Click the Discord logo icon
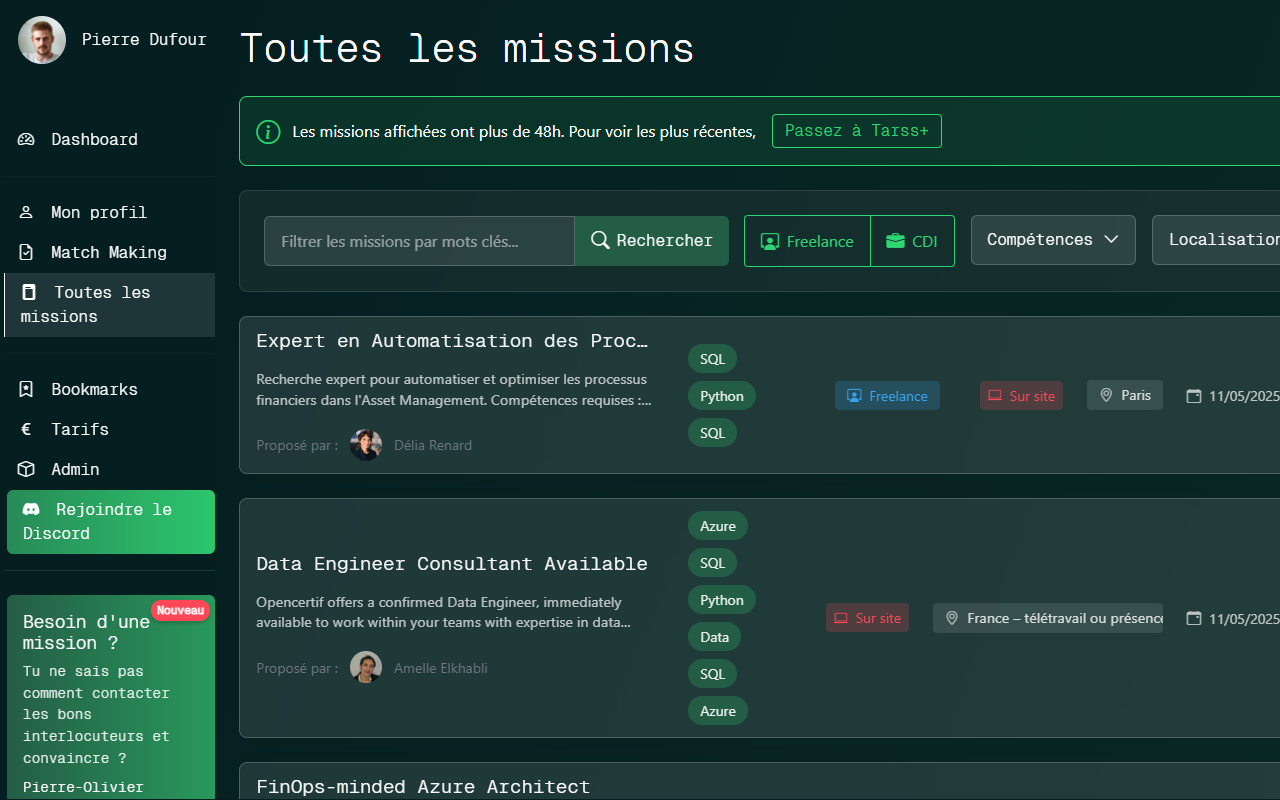Screen dimensions: 1280x800 32,509
